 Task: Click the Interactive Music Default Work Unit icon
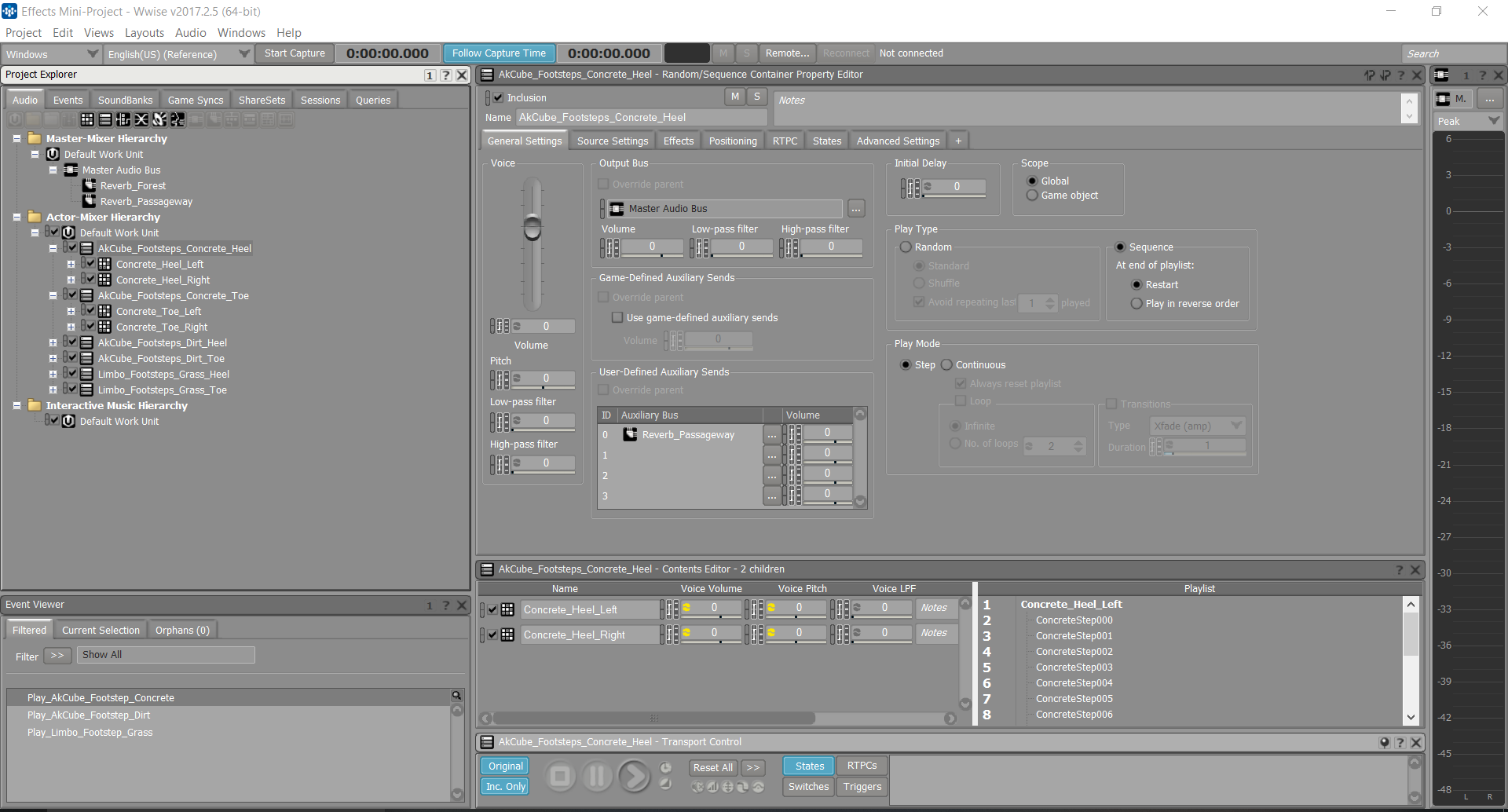point(68,421)
